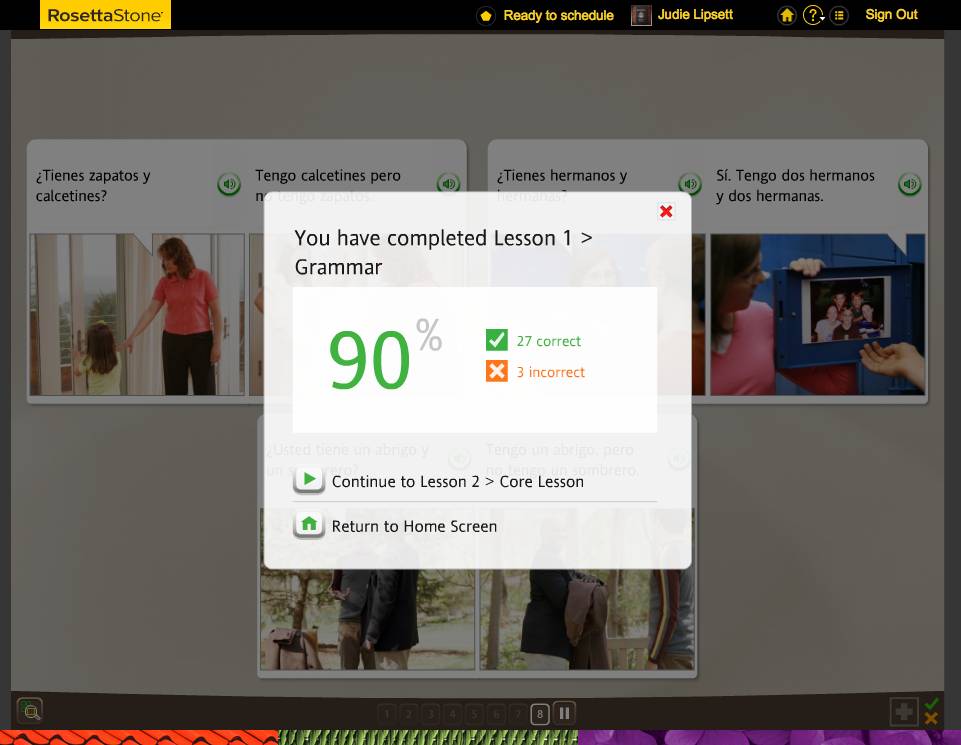Go to screen 3 in progress bar
The width and height of the screenshot is (961, 745).
click(430, 713)
